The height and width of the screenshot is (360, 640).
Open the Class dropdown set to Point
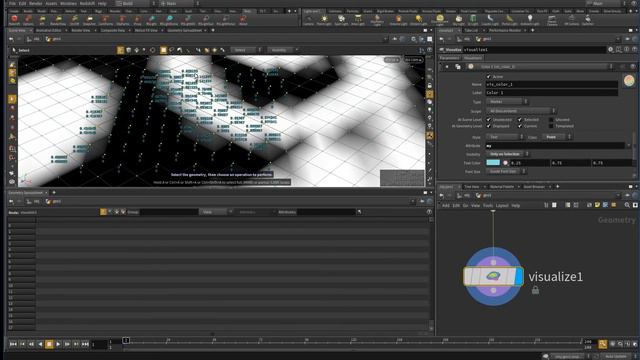(556, 137)
